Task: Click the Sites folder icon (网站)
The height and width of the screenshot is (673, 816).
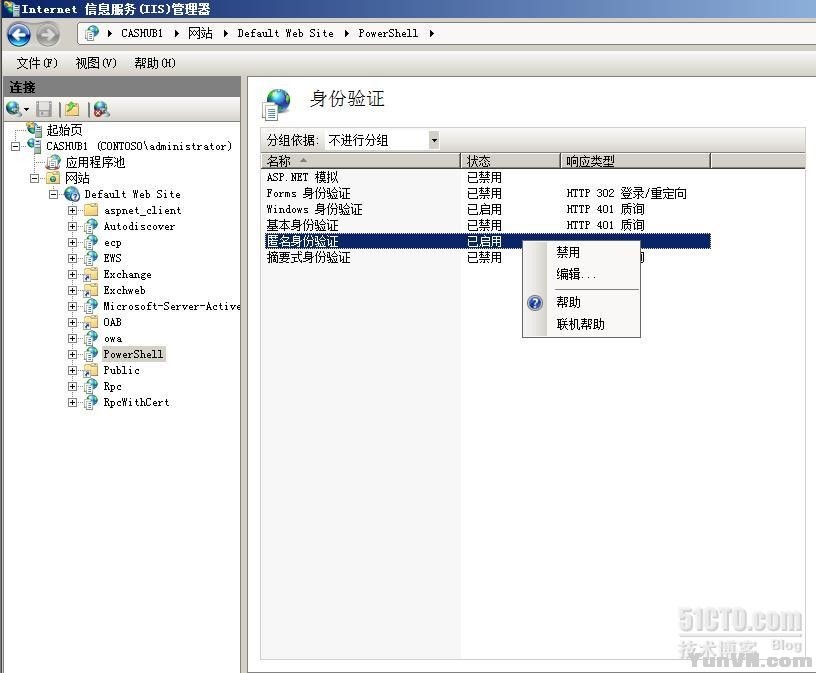Action: 53,178
